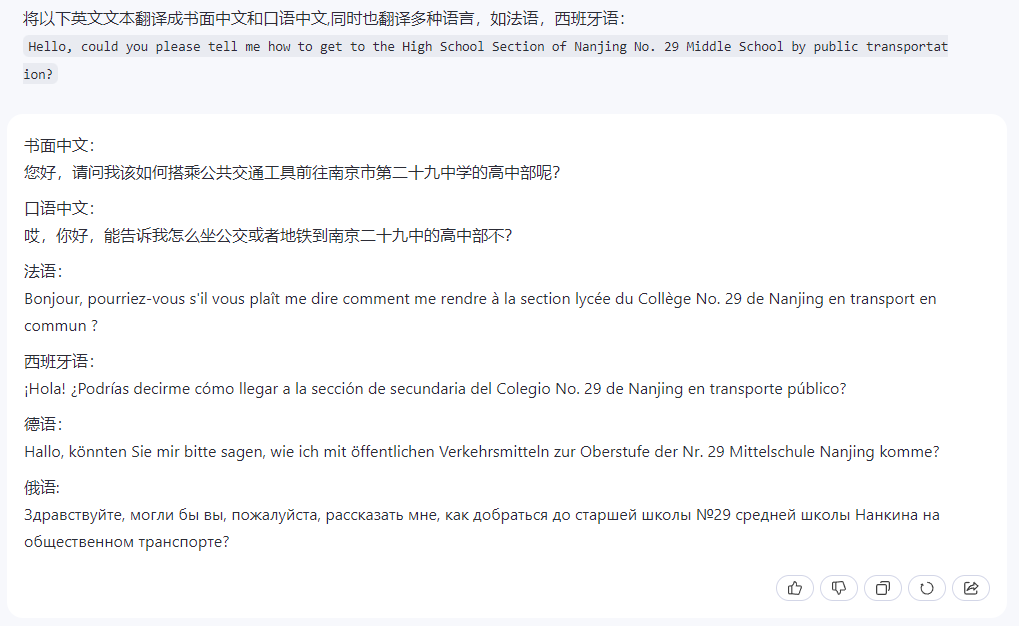This screenshot has height=626, width=1019.
Task: Click the colloquial Chinese translation sentence
Action: (267, 235)
